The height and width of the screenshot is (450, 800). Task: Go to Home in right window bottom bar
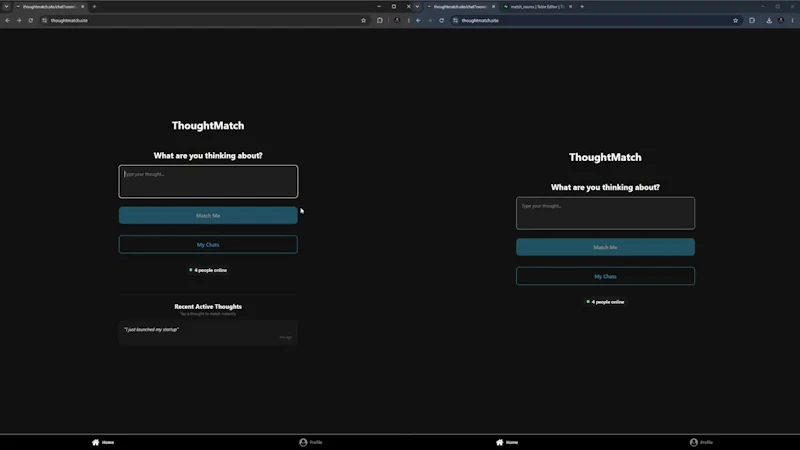click(507, 442)
